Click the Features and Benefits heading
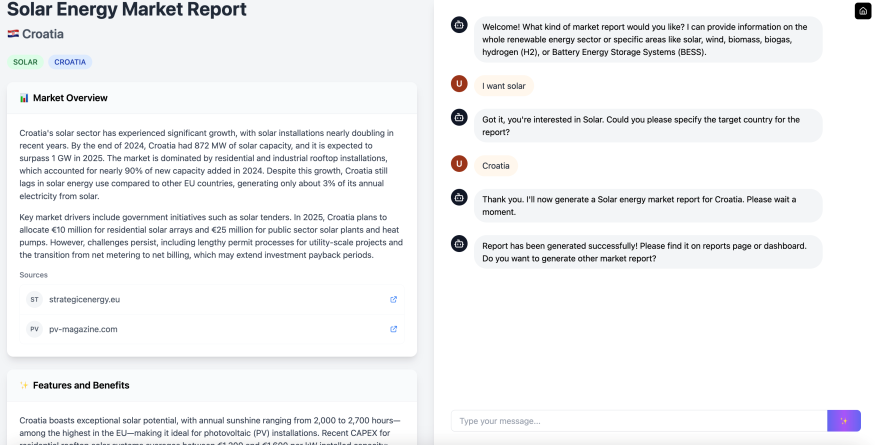Viewport: 875px width, 445px height. pyautogui.click(x=81, y=385)
